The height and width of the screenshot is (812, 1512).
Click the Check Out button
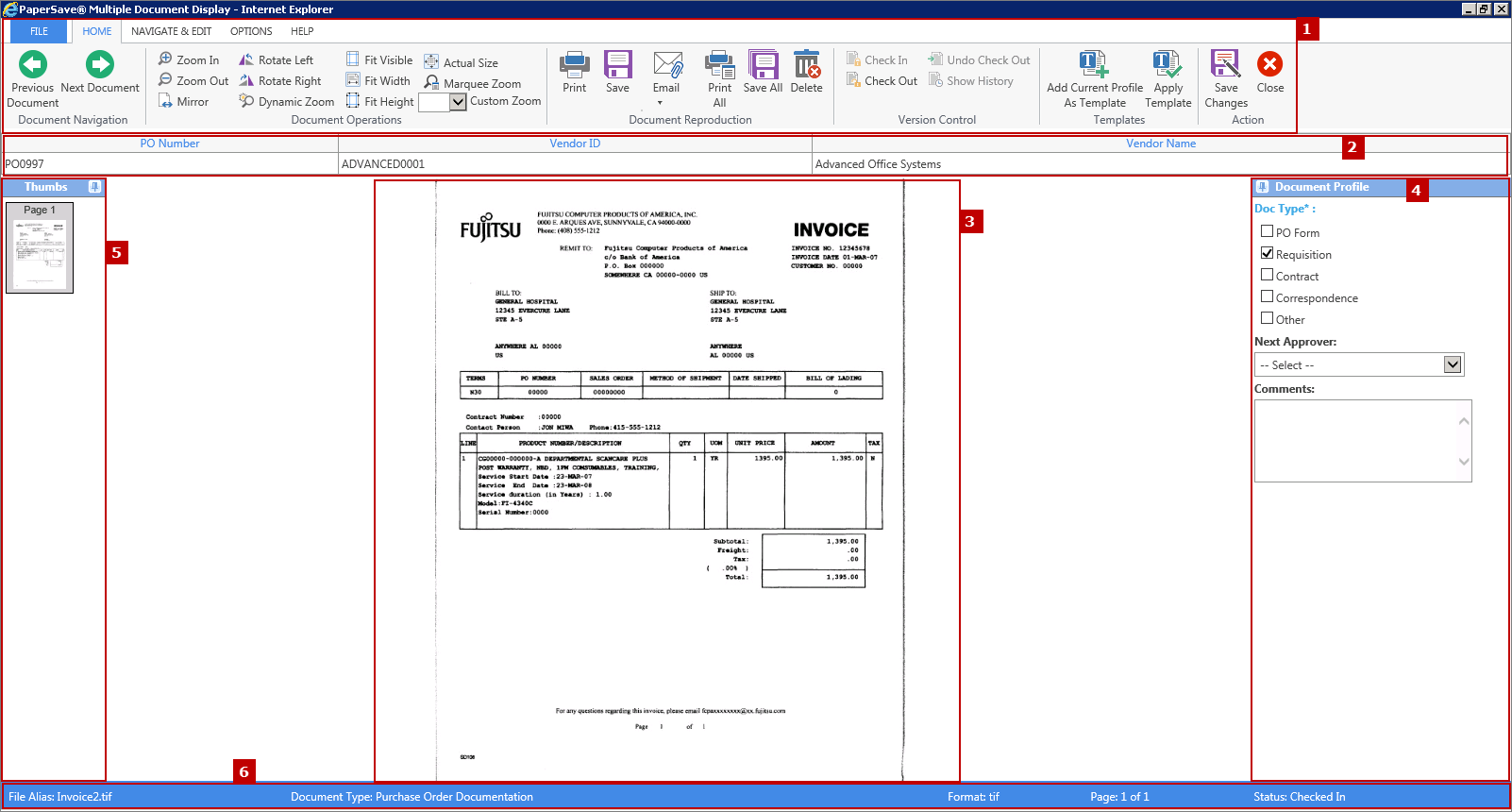pyautogui.click(x=882, y=80)
